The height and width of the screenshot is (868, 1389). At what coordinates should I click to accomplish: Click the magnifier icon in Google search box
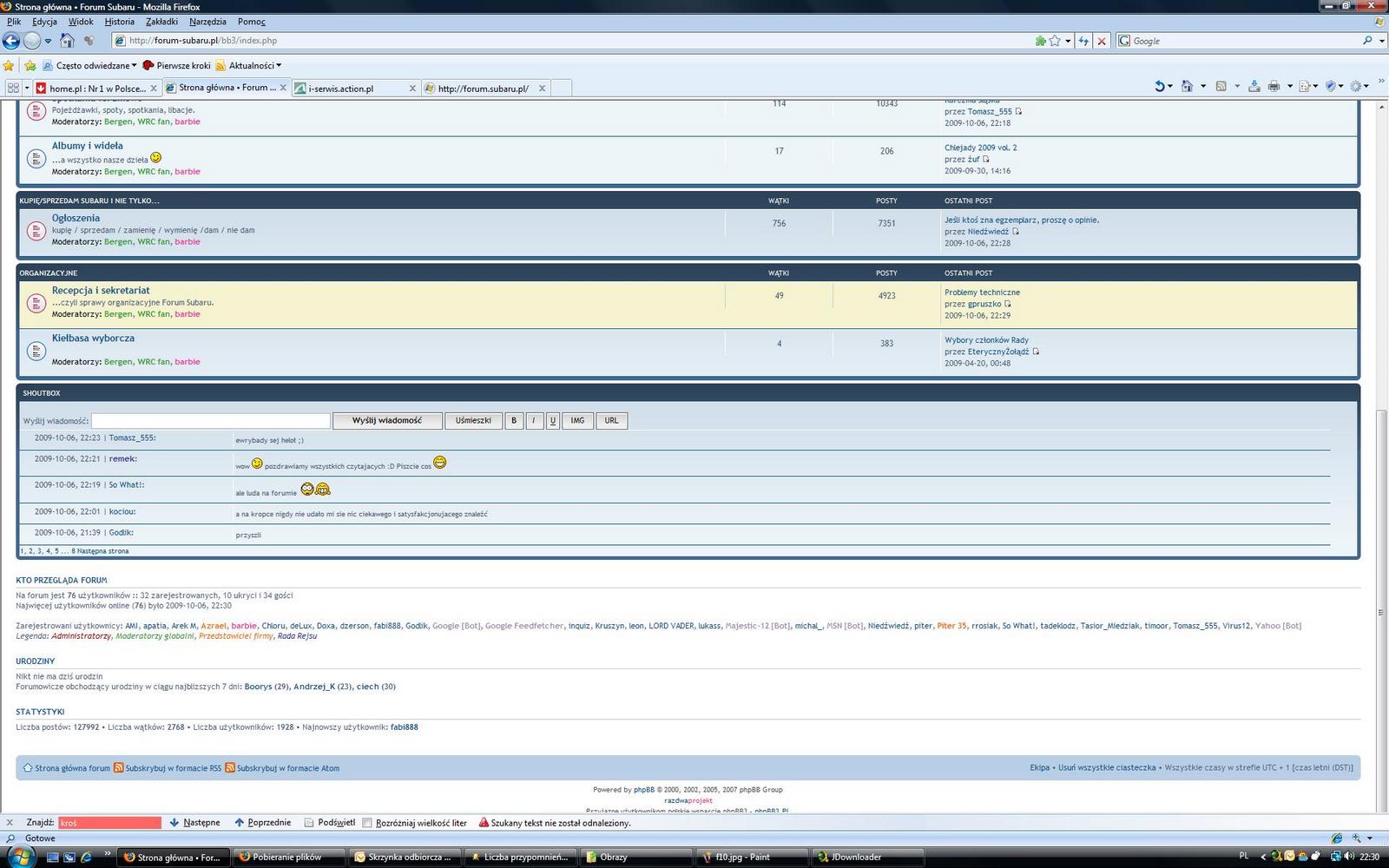[1368, 41]
